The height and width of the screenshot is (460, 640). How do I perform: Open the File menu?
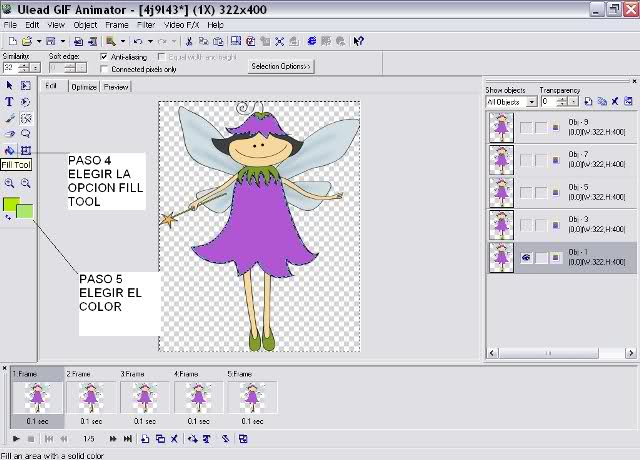tap(10, 25)
